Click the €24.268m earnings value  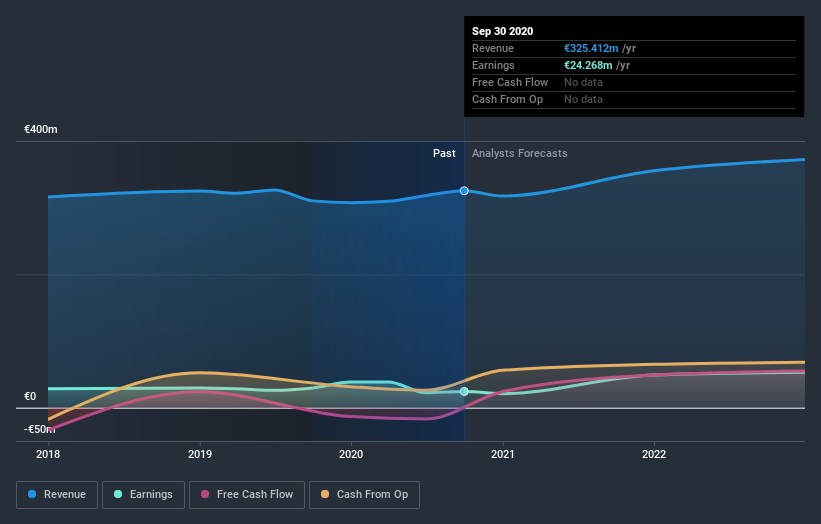pyautogui.click(x=588, y=65)
